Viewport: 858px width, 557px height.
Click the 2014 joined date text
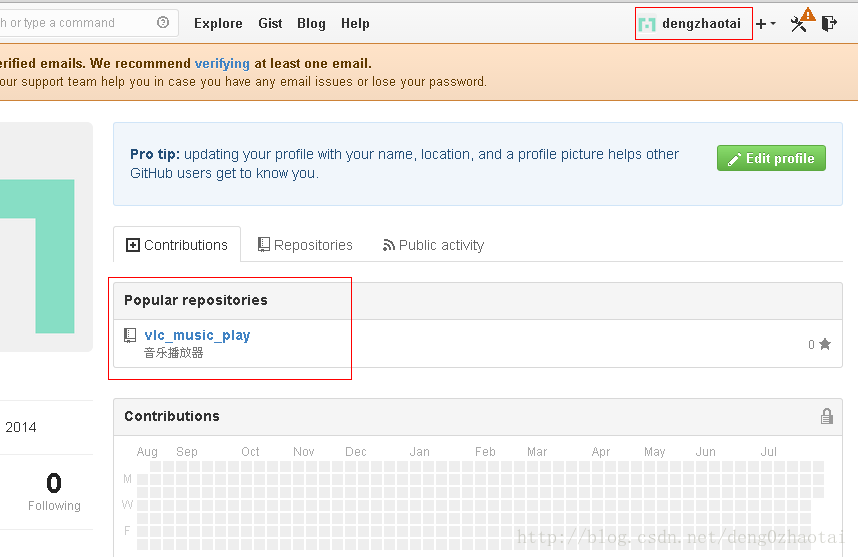21,427
